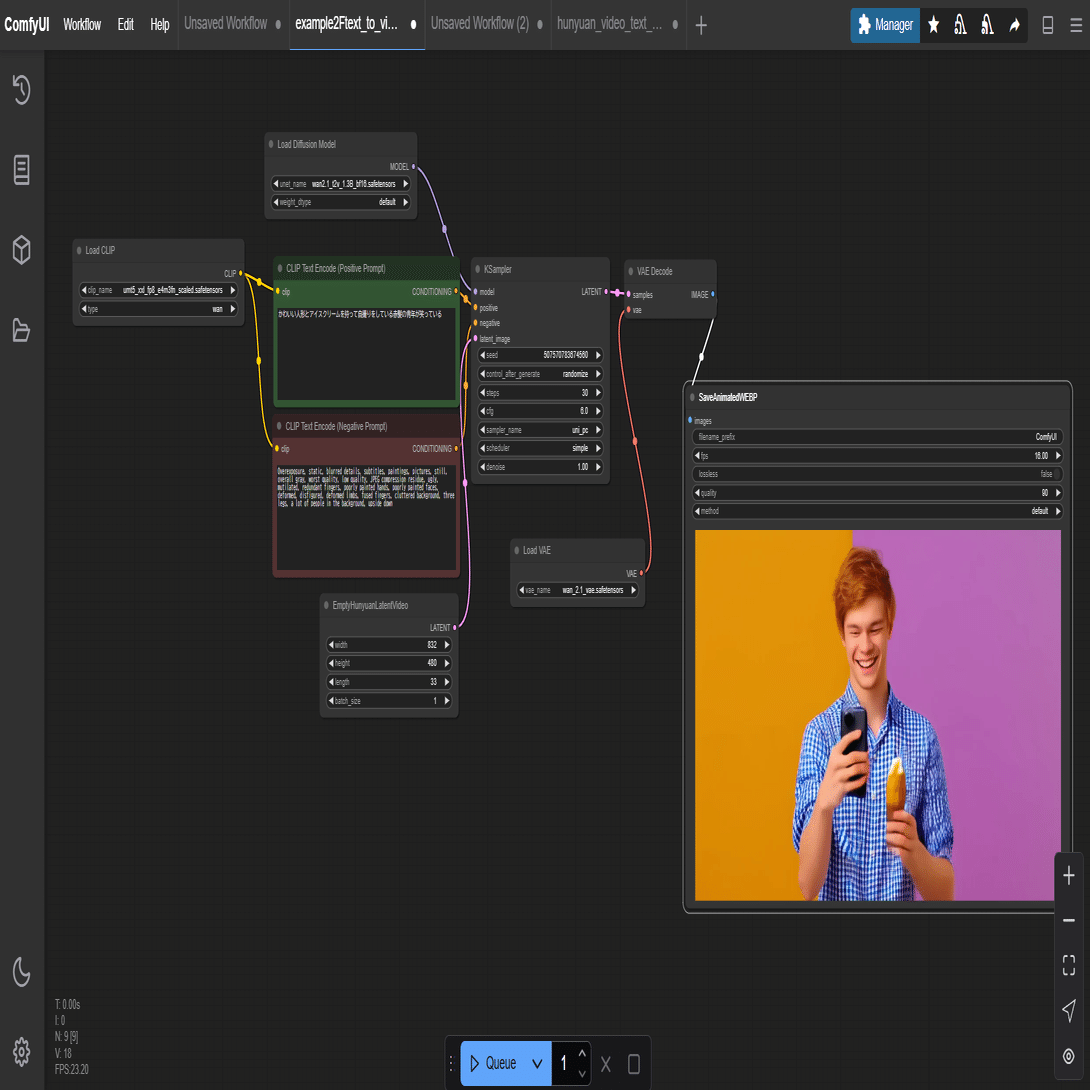Click the filename_prefix ComfyUI field
Screen dimensions: 1090x1090
click(x=877, y=437)
